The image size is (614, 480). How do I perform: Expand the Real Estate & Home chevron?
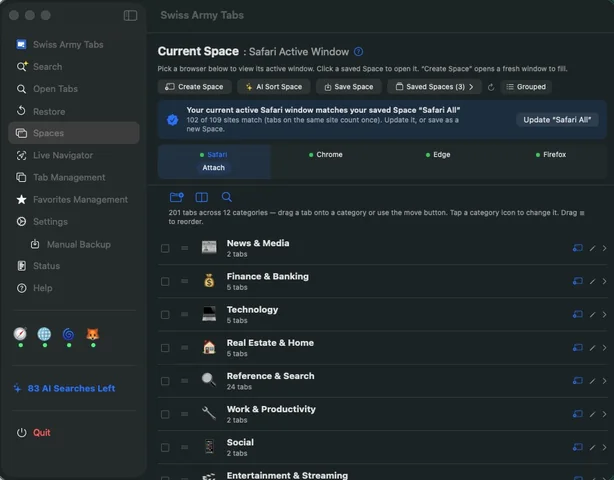click(605, 348)
